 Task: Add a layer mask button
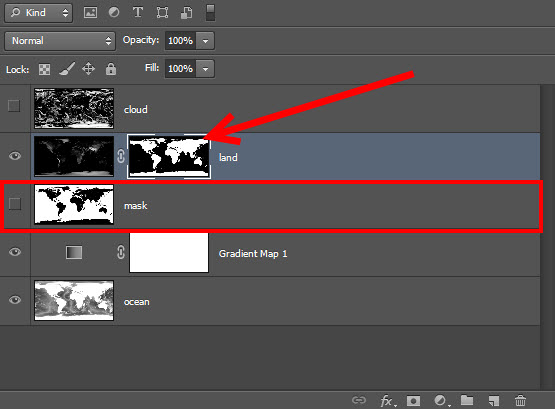tap(413, 401)
